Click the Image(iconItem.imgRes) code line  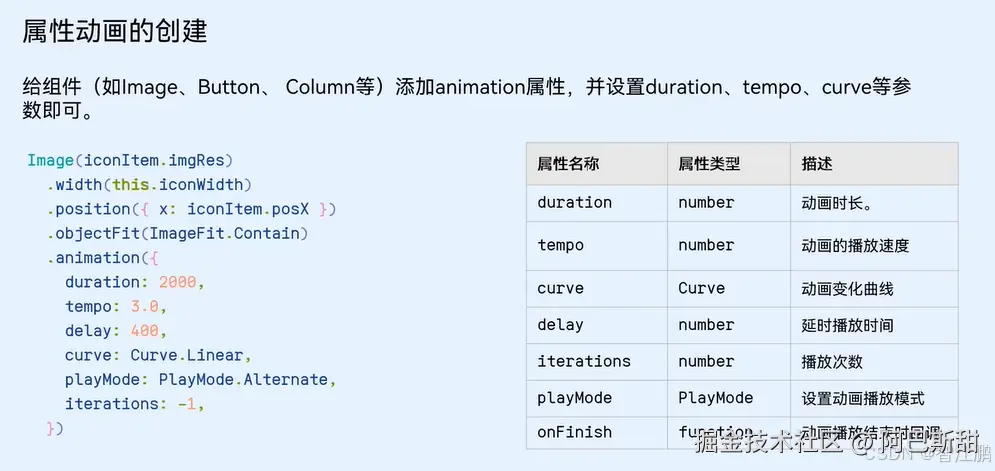(x=130, y=160)
